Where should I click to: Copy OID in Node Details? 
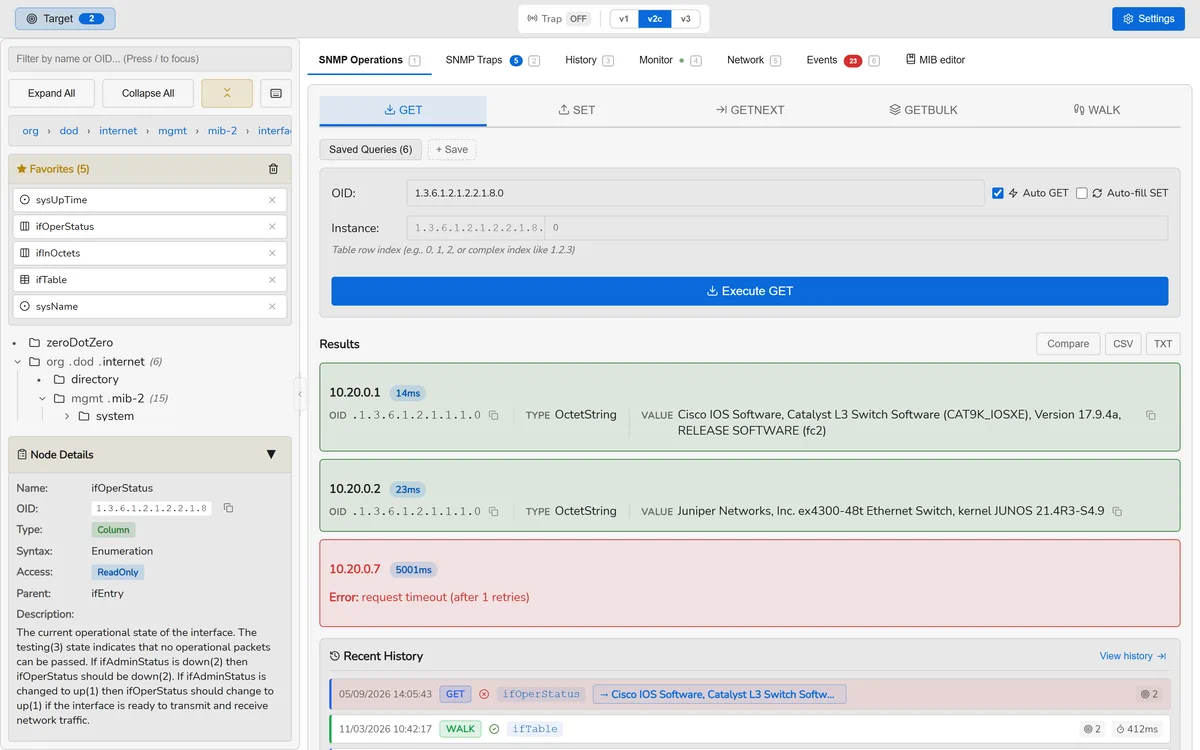(x=228, y=508)
